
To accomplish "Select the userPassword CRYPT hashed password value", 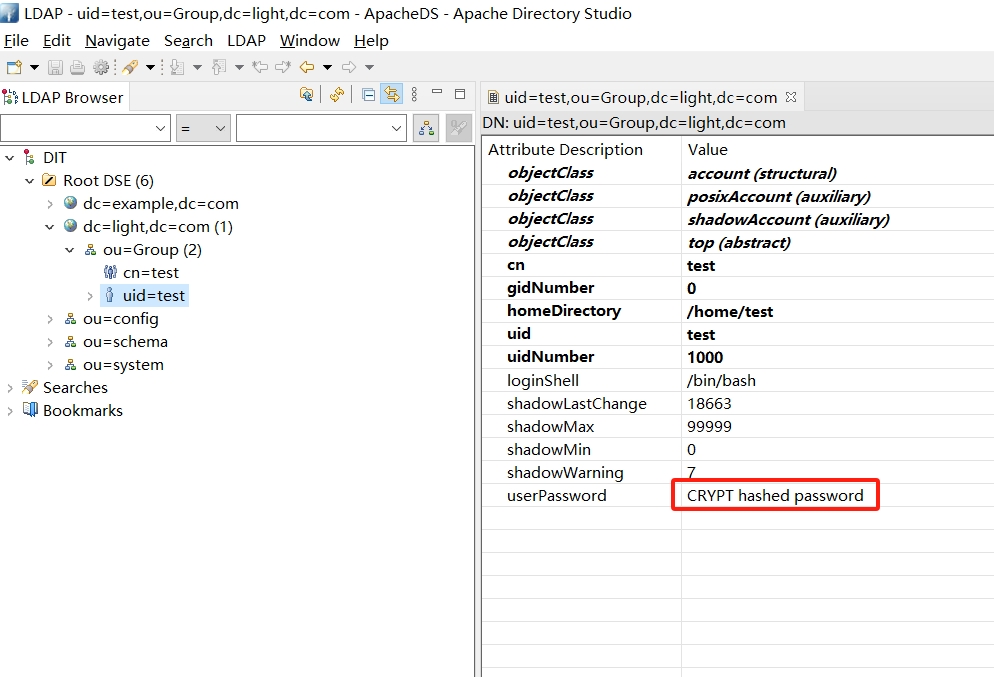I will point(774,496).
